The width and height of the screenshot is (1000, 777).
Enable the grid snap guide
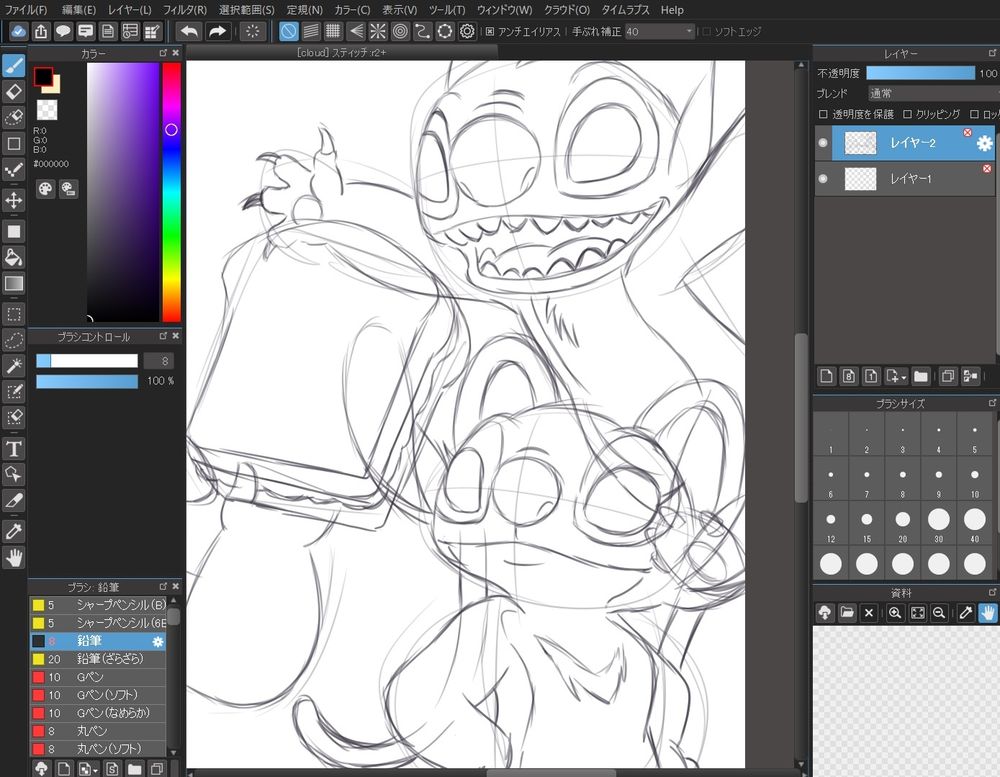pos(333,31)
